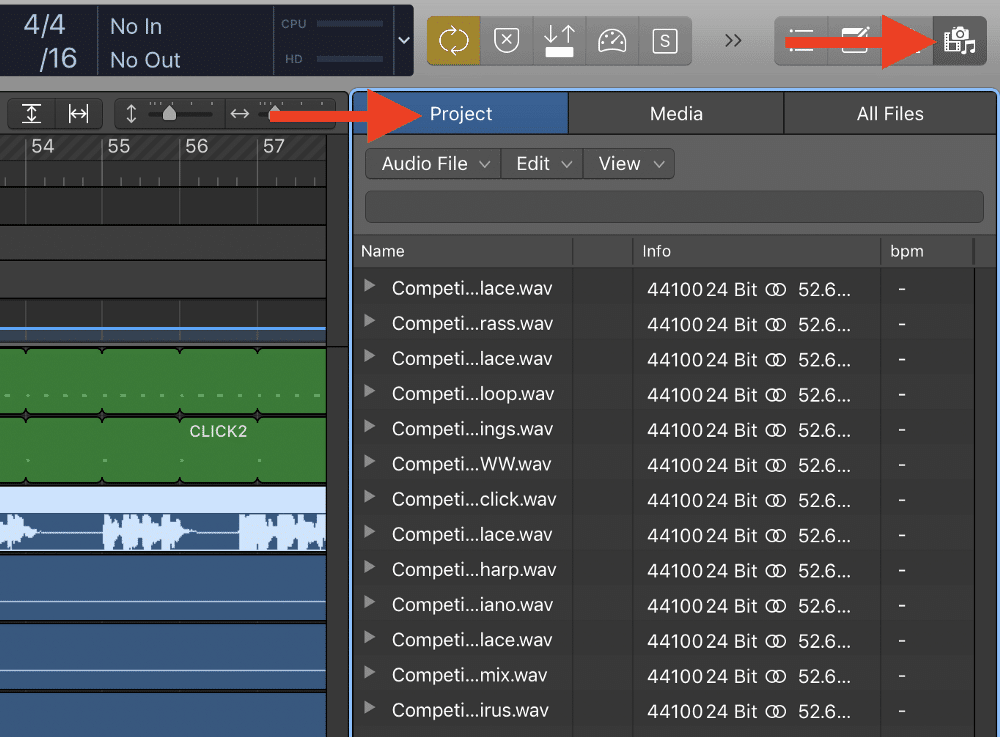Click the search field in Project browser
Viewport: 1000px width, 737px height.
[x=674, y=207]
